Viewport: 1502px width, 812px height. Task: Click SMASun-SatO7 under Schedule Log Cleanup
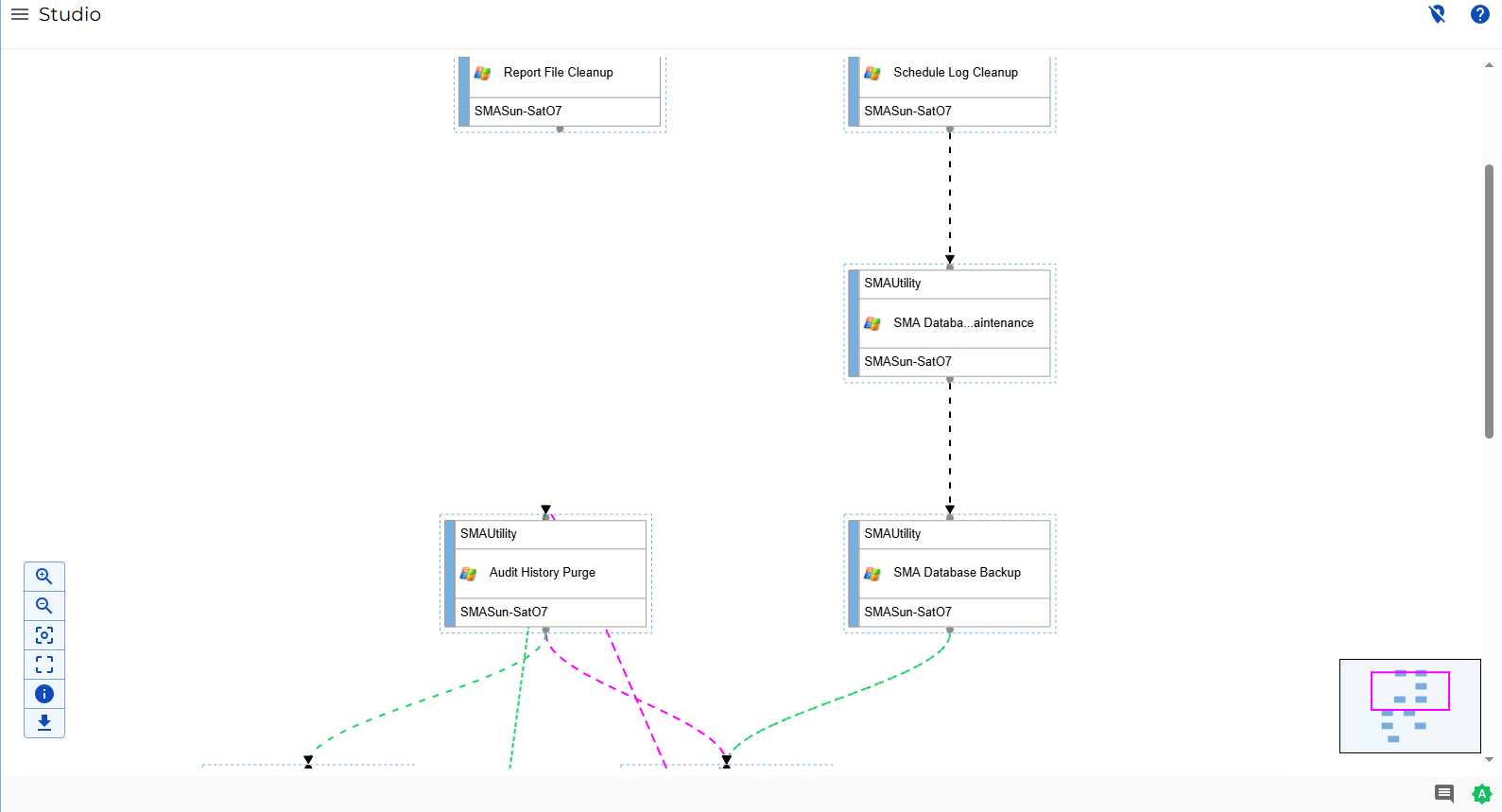907,112
